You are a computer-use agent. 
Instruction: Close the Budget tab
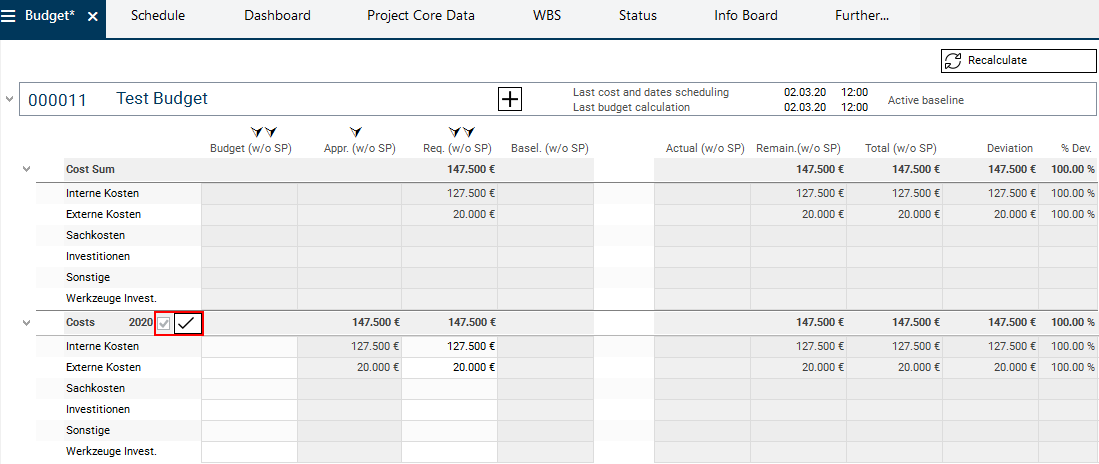(93, 17)
